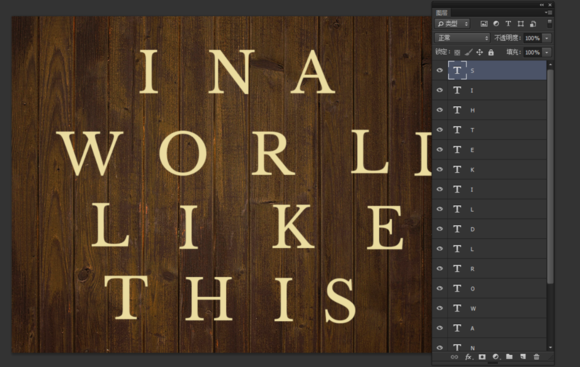The height and width of the screenshot is (367, 580).
Task: Open the 填充 fill slider arrow
Action: pos(547,52)
